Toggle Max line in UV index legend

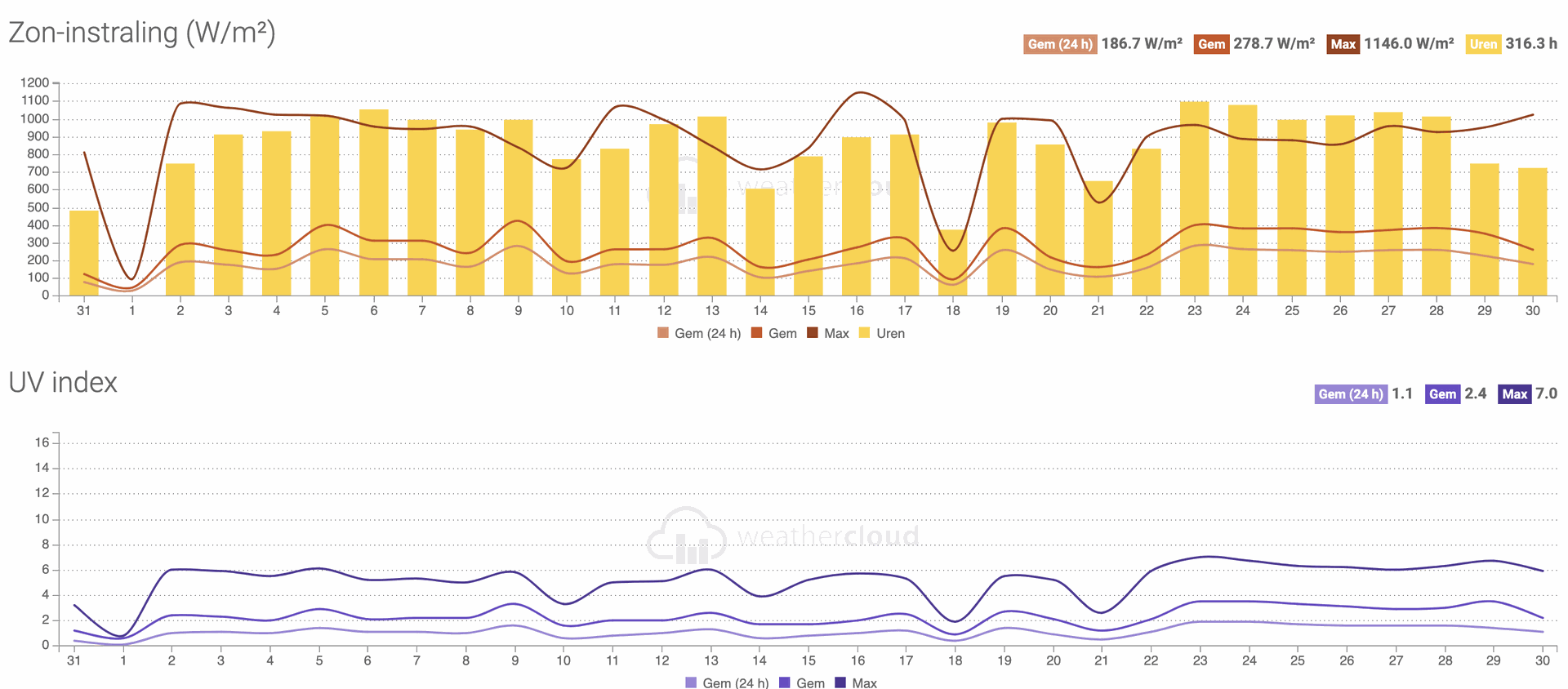pos(863,682)
